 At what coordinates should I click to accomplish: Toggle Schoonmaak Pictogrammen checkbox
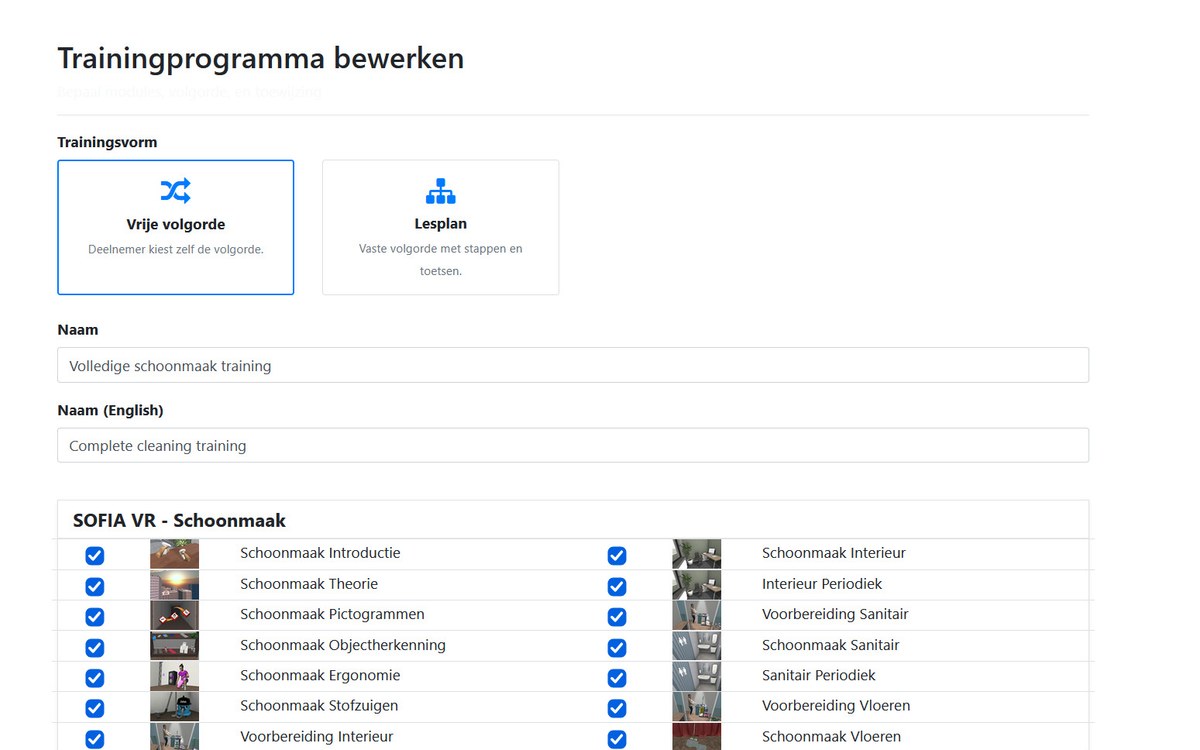tap(94, 616)
